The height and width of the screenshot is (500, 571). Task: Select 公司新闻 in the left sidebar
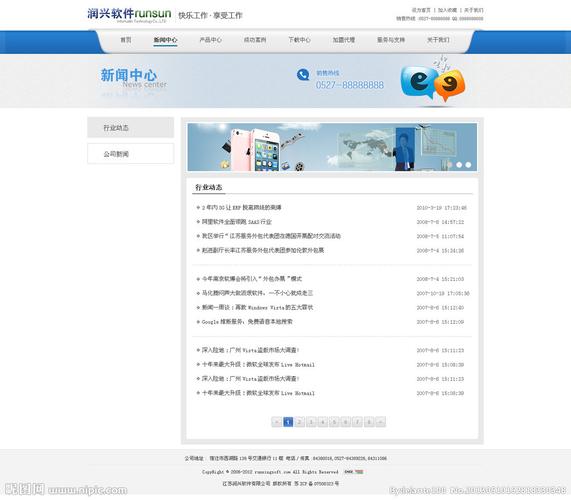tap(130, 154)
